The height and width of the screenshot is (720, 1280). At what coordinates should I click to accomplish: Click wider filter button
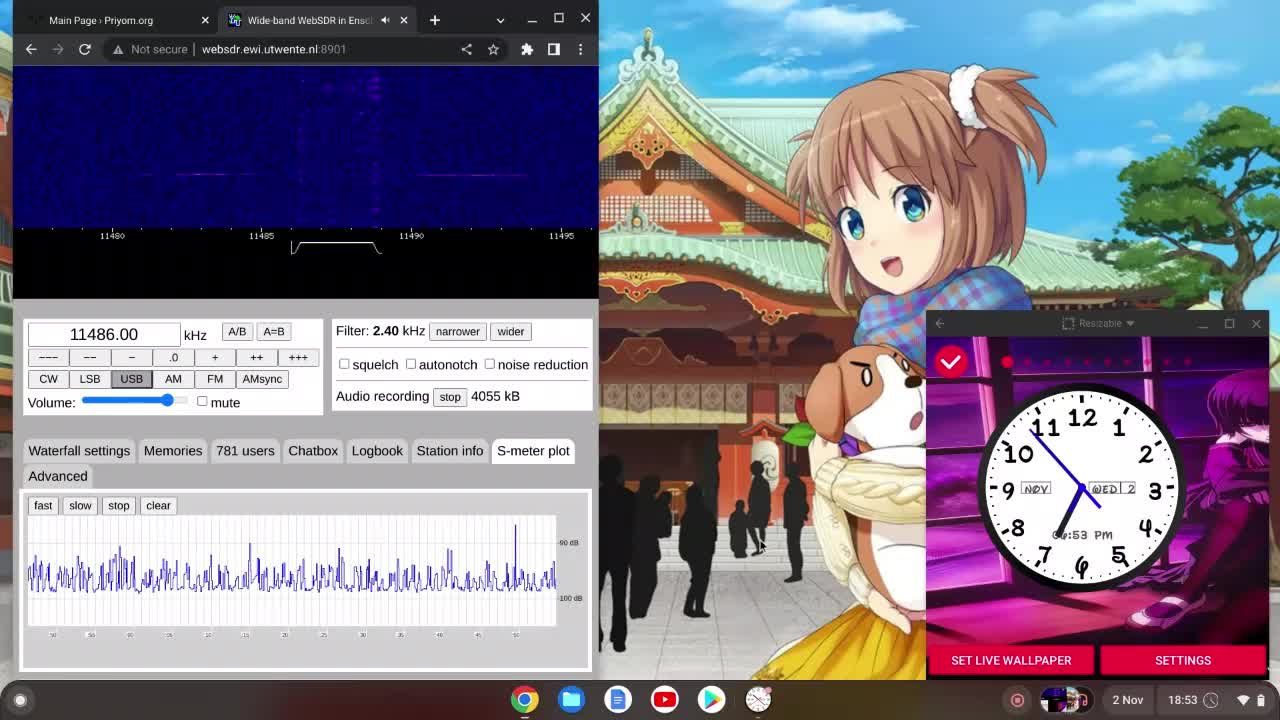511,331
